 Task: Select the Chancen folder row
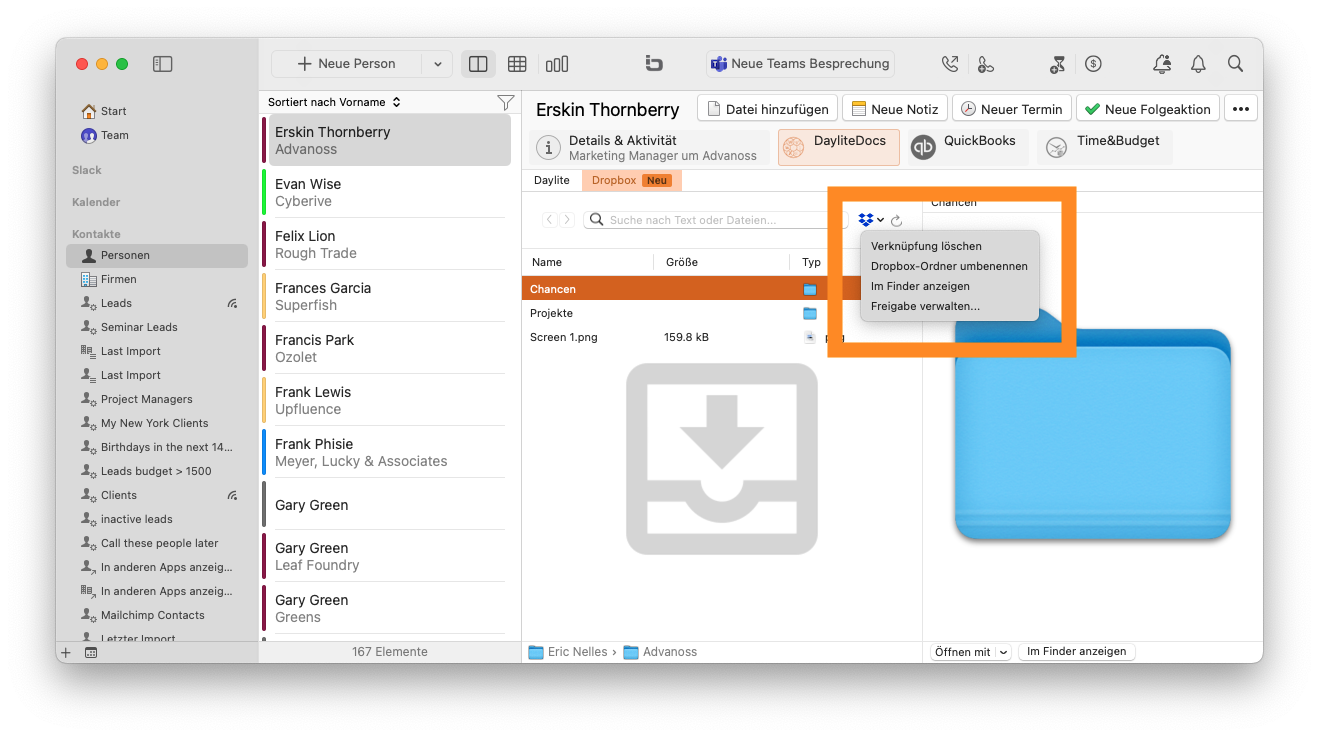click(x=690, y=289)
